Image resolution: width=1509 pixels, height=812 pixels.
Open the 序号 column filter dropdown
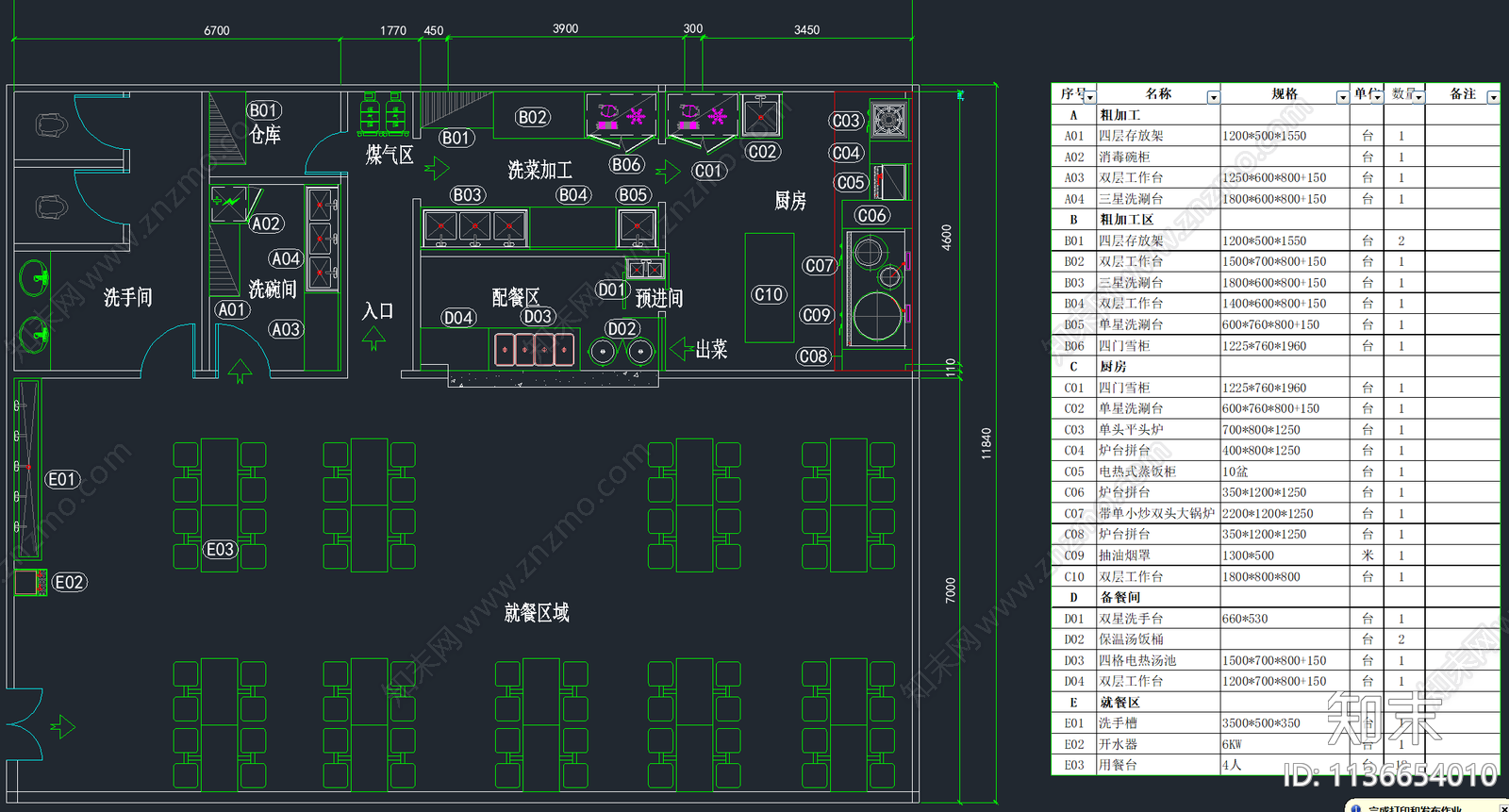1090,97
